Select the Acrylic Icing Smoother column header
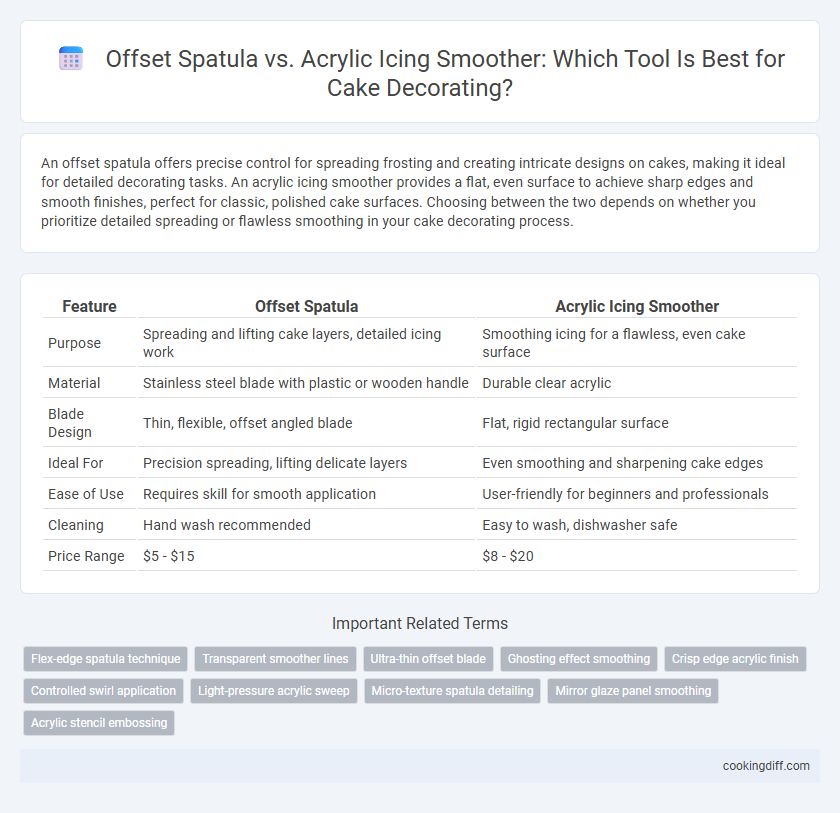 [637, 306]
